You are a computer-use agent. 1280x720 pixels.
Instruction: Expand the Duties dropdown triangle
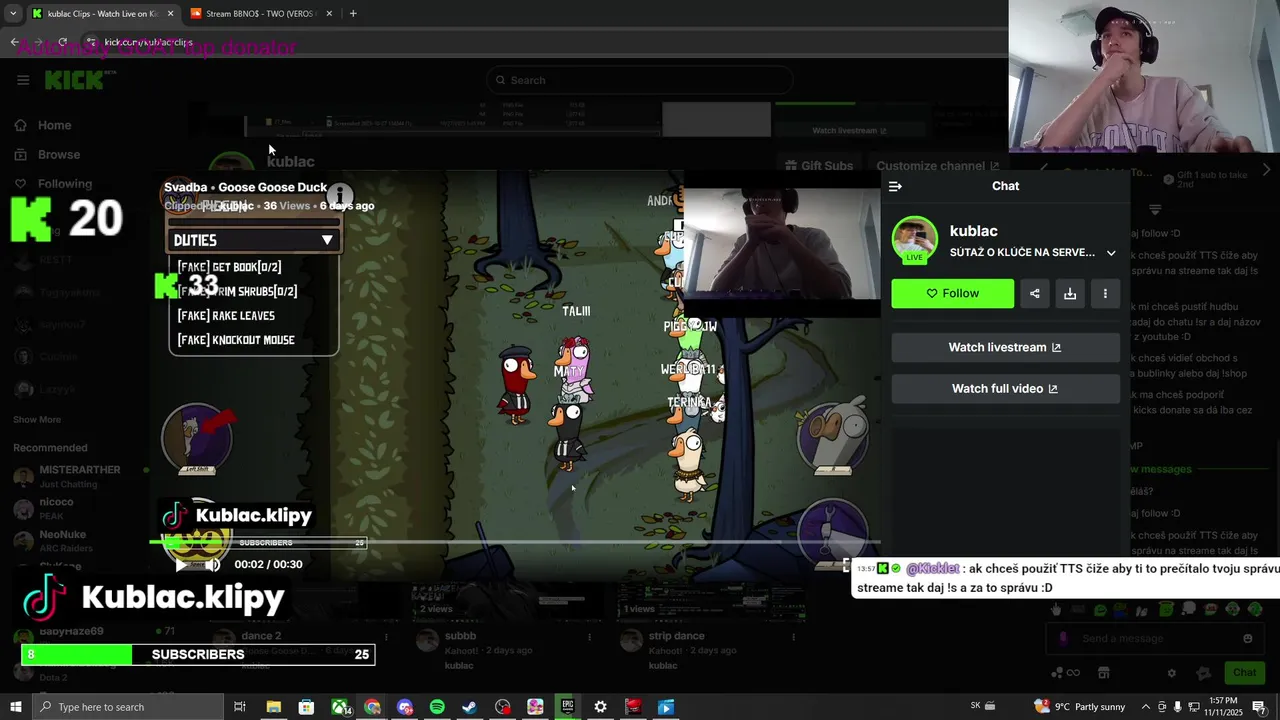click(327, 240)
